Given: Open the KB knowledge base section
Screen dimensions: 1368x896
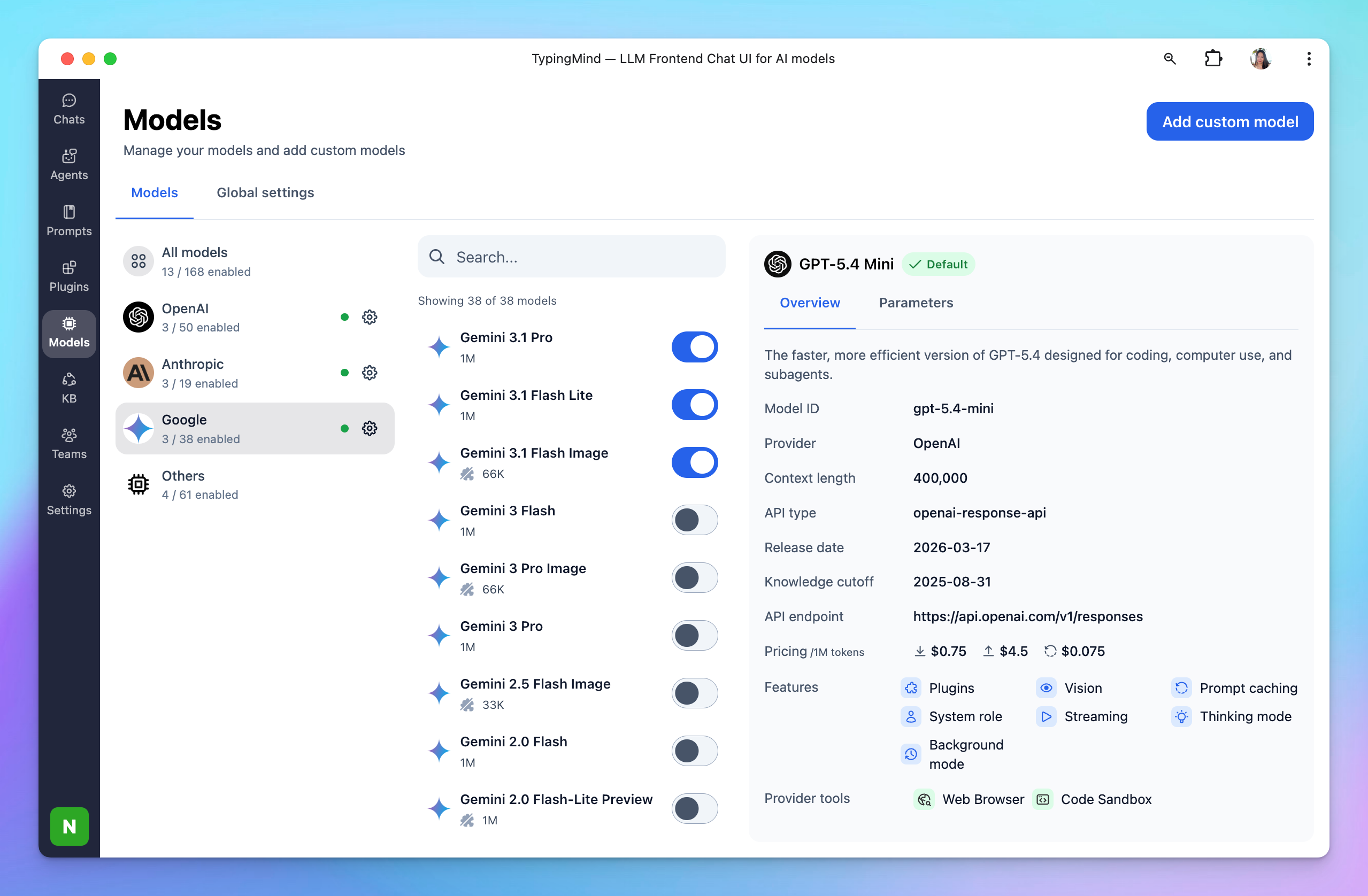Looking at the screenshot, I should pos(69,388).
